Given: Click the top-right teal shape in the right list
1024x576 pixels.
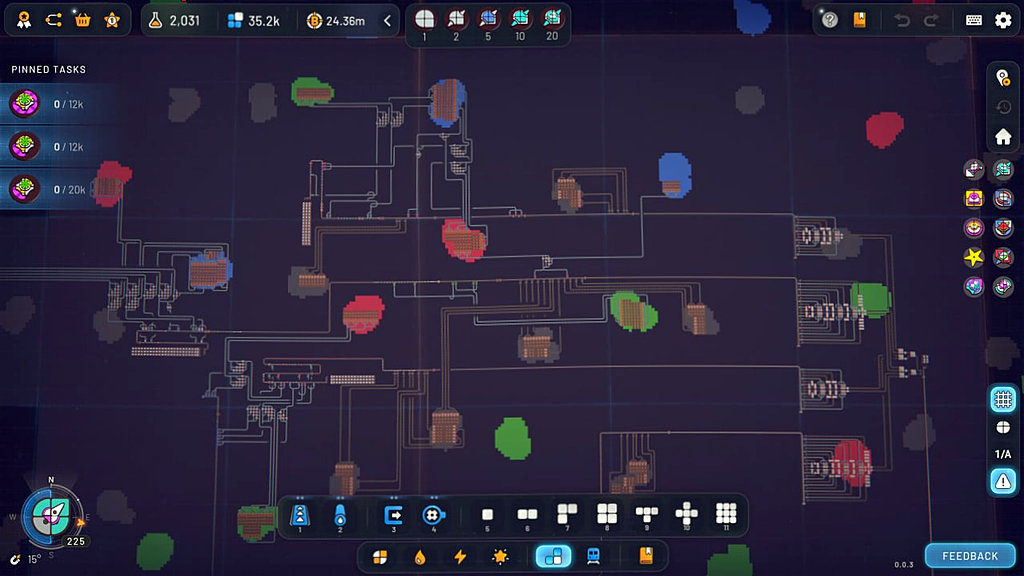Looking at the screenshot, I should 1003,169.
